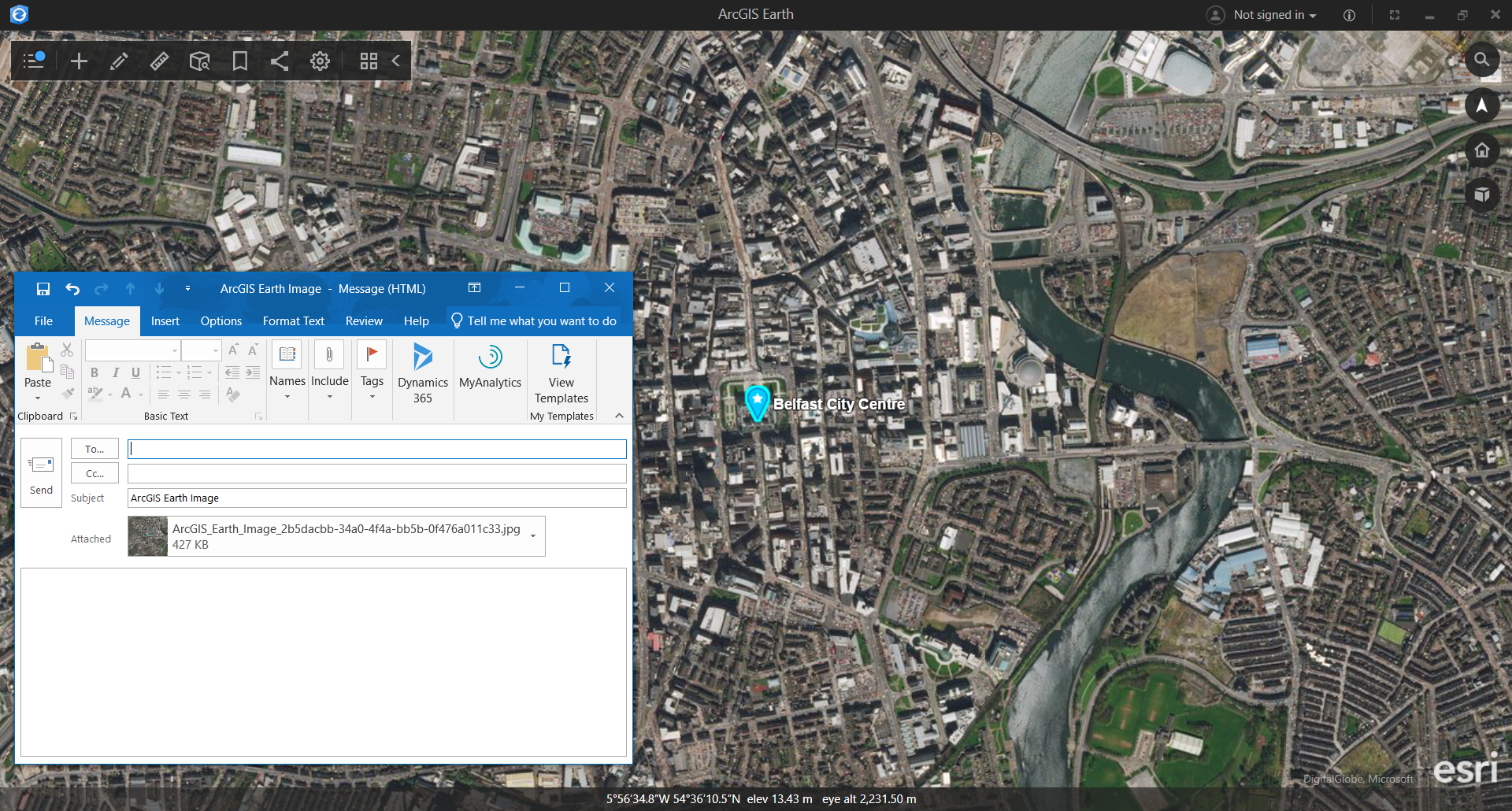Click the Search magnifier on the map

(1481, 60)
